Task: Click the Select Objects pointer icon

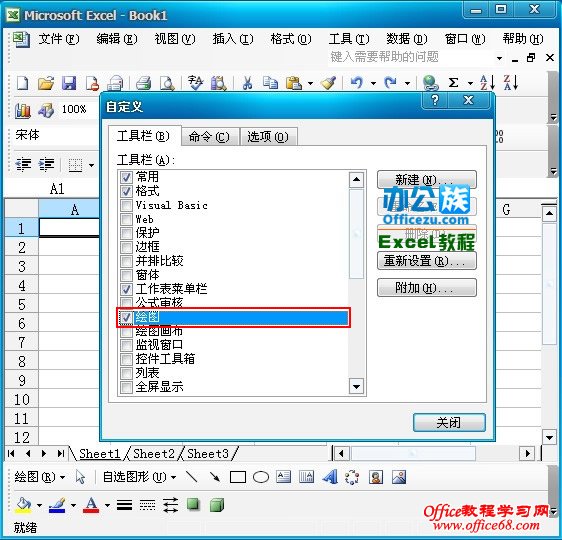Action: [x=80, y=477]
